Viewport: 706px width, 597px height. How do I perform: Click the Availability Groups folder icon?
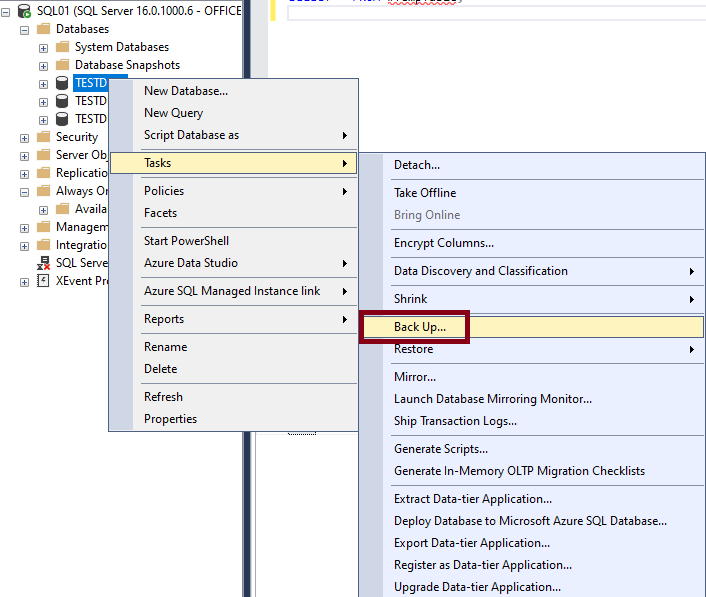click(x=62, y=209)
